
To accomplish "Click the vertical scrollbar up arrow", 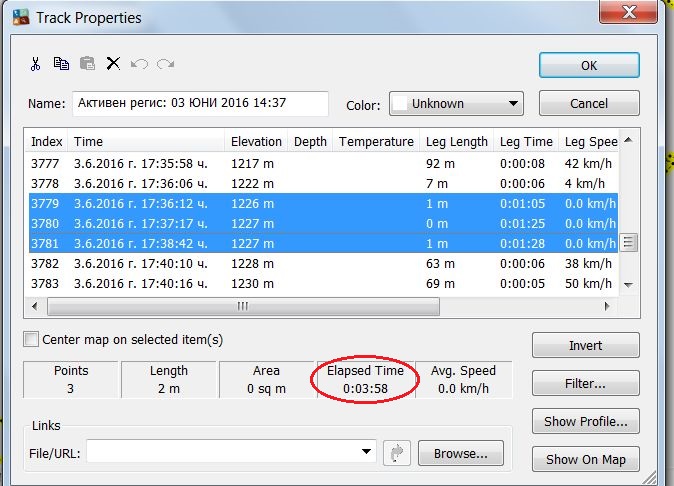I will pos(628,140).
